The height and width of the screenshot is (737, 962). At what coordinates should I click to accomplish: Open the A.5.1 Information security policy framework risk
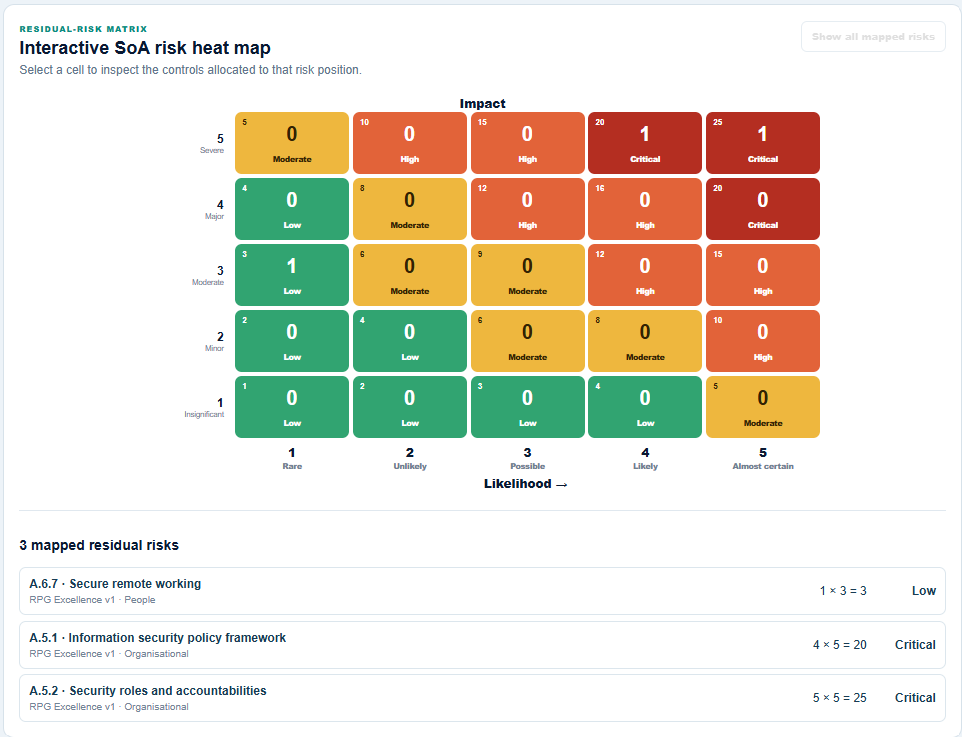pos(482,645)
